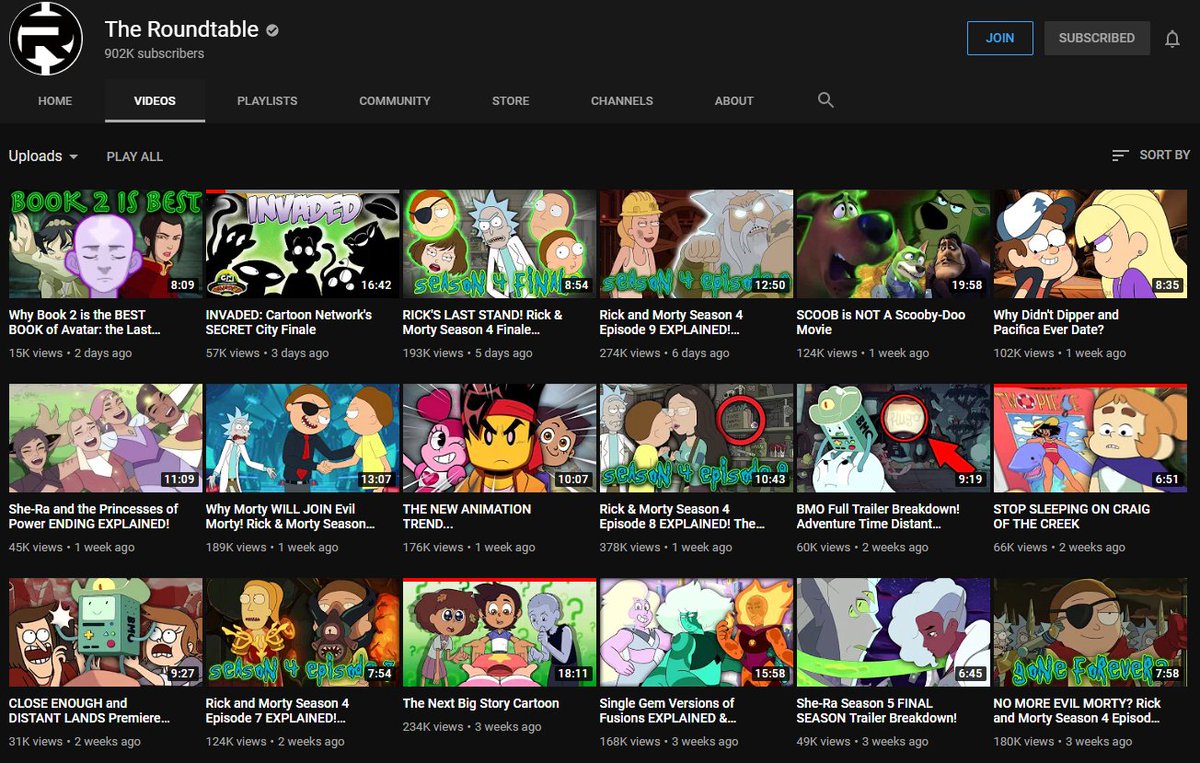Click the Roundtable channel avatar logo
This screenshot has width=1200, height=763.
coord(46,38)
